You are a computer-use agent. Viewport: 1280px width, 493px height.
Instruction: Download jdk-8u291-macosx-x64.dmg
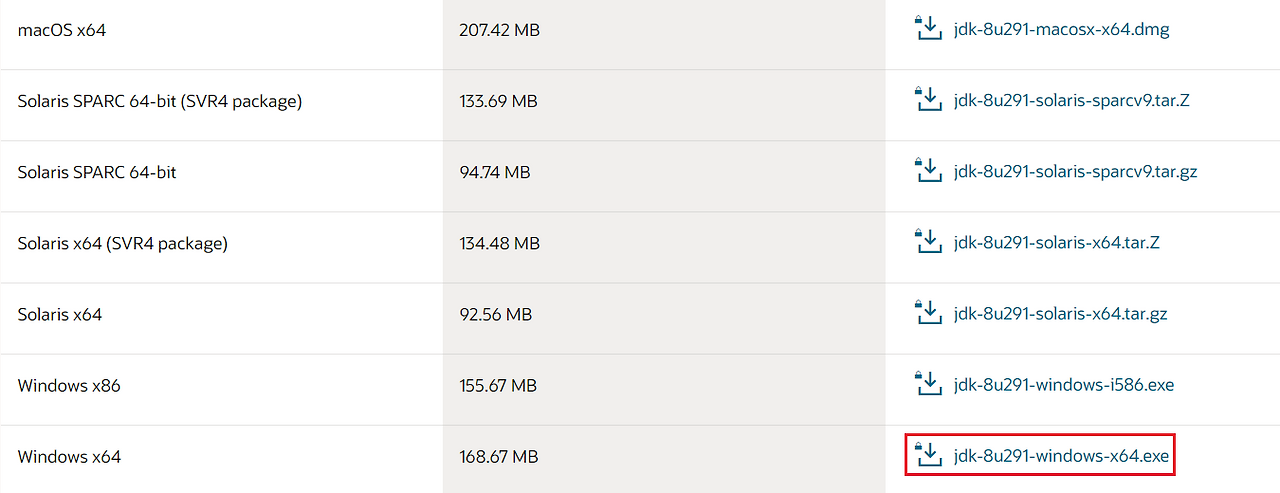[x=1061, y=29]
